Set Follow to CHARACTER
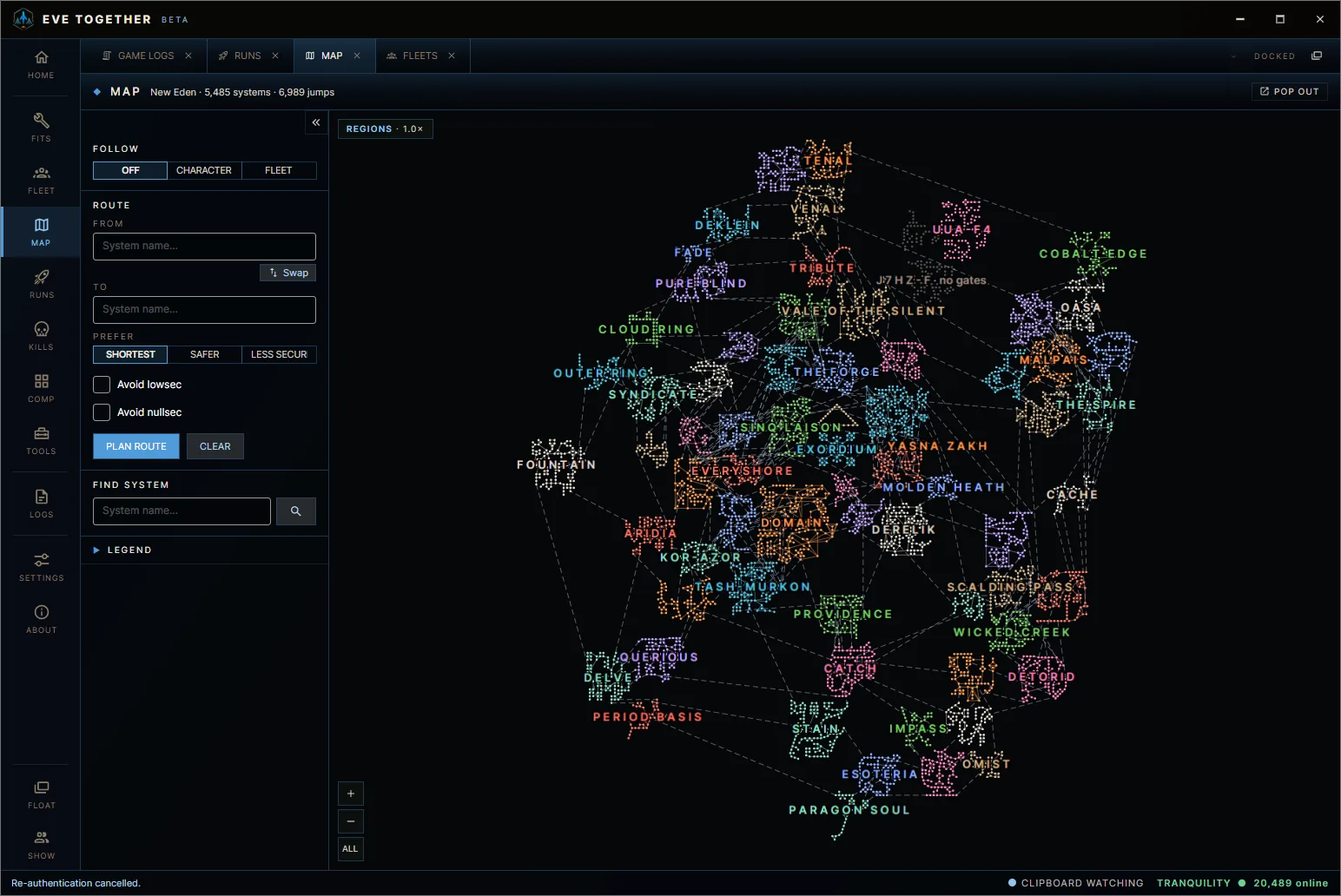Screen dimensions: 1341x896 tap(204, 170)
